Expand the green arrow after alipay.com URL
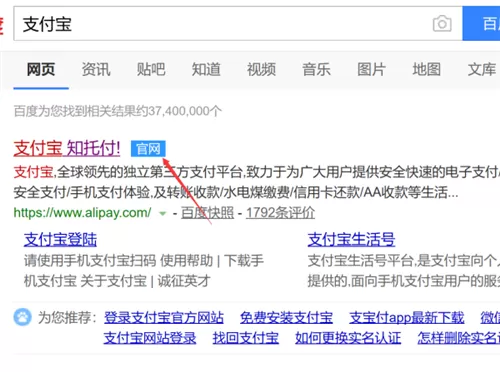This screenshot has height=372, width=500. (x=162, y=213)
